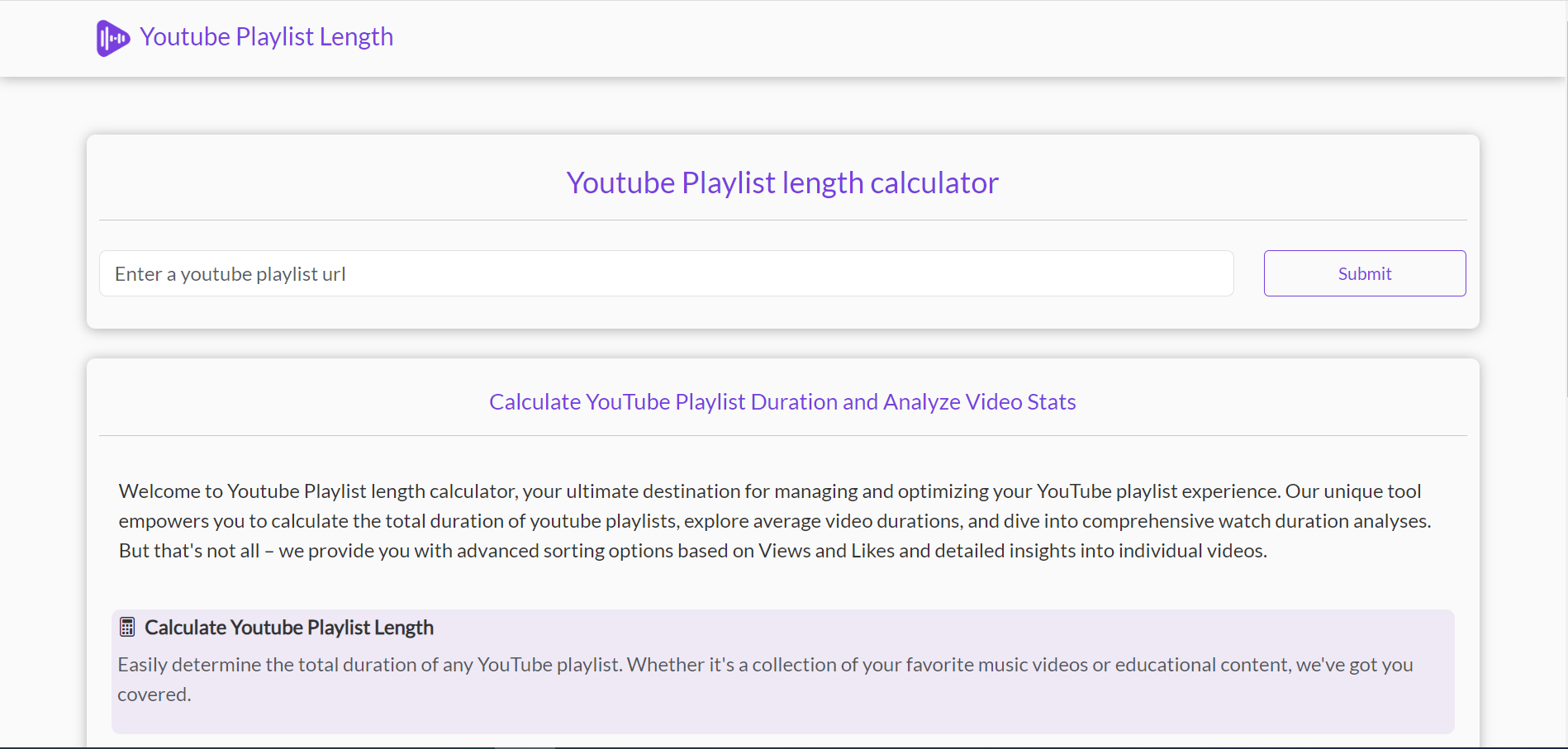Select the Calculate YouTube Playlist Duration and Analyze heading
1568x749 pixels.
tap(782, 401)
